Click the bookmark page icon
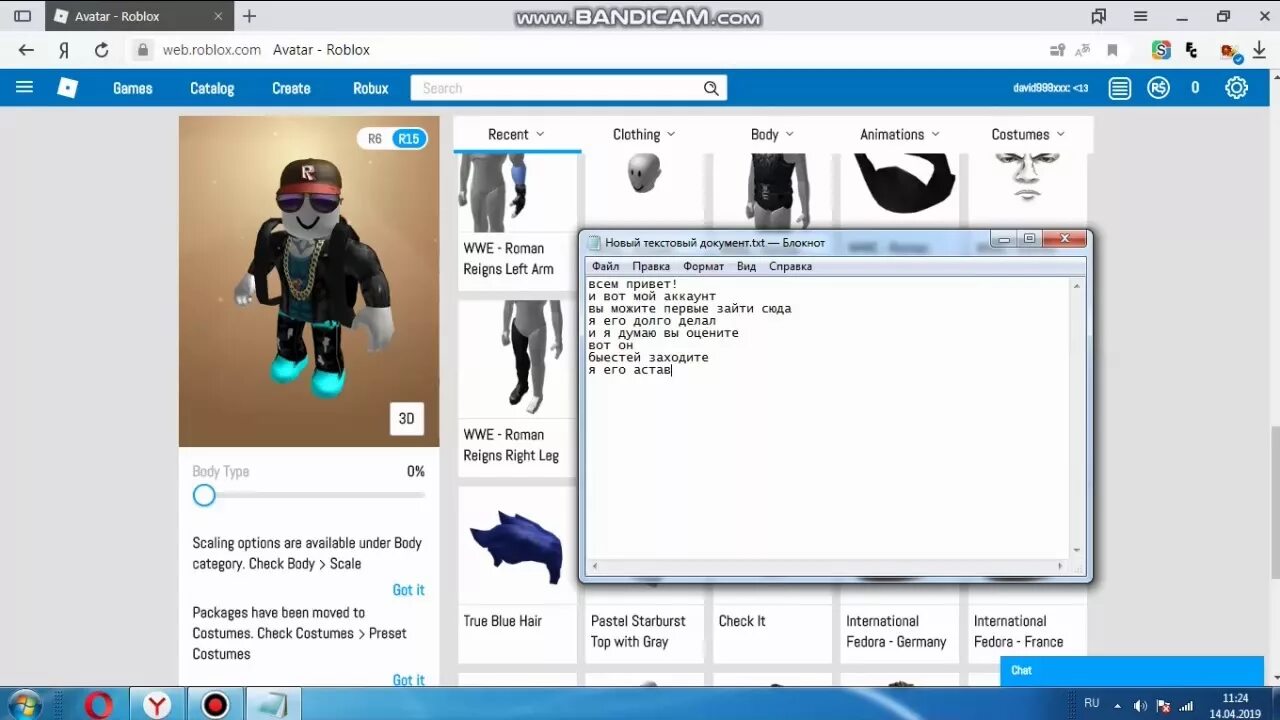1280x720 pixels. 1111,50
